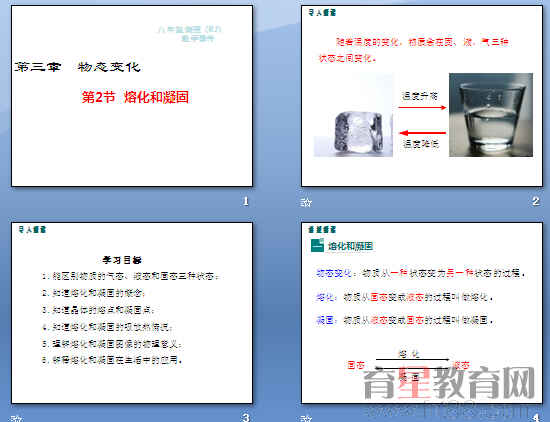Click the ice cube picture on slide 2
Image resolution: width=550 pixels, height=422 pixels.
point(353,115)
